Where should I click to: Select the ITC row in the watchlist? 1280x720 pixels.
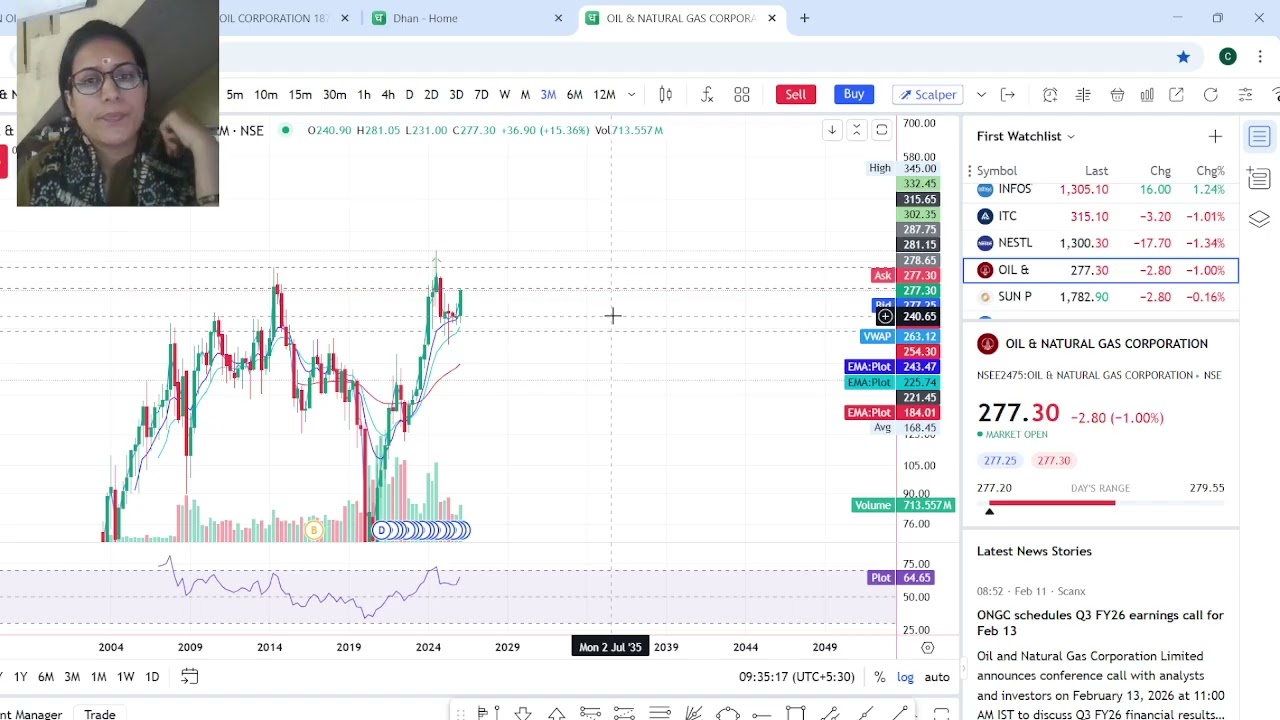(x=1101, y=216)
